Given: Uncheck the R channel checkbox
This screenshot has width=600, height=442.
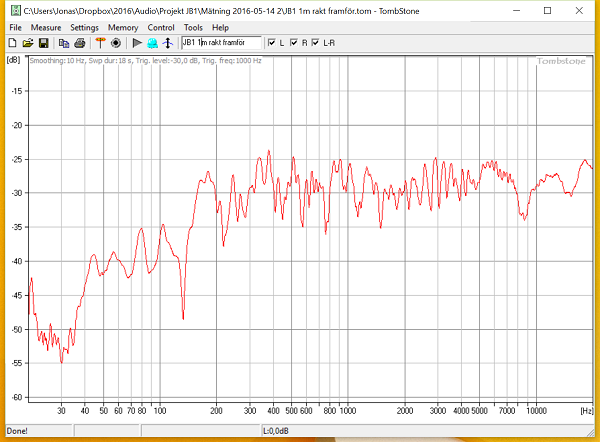Looking at the screenshot, I should point(294,42).
